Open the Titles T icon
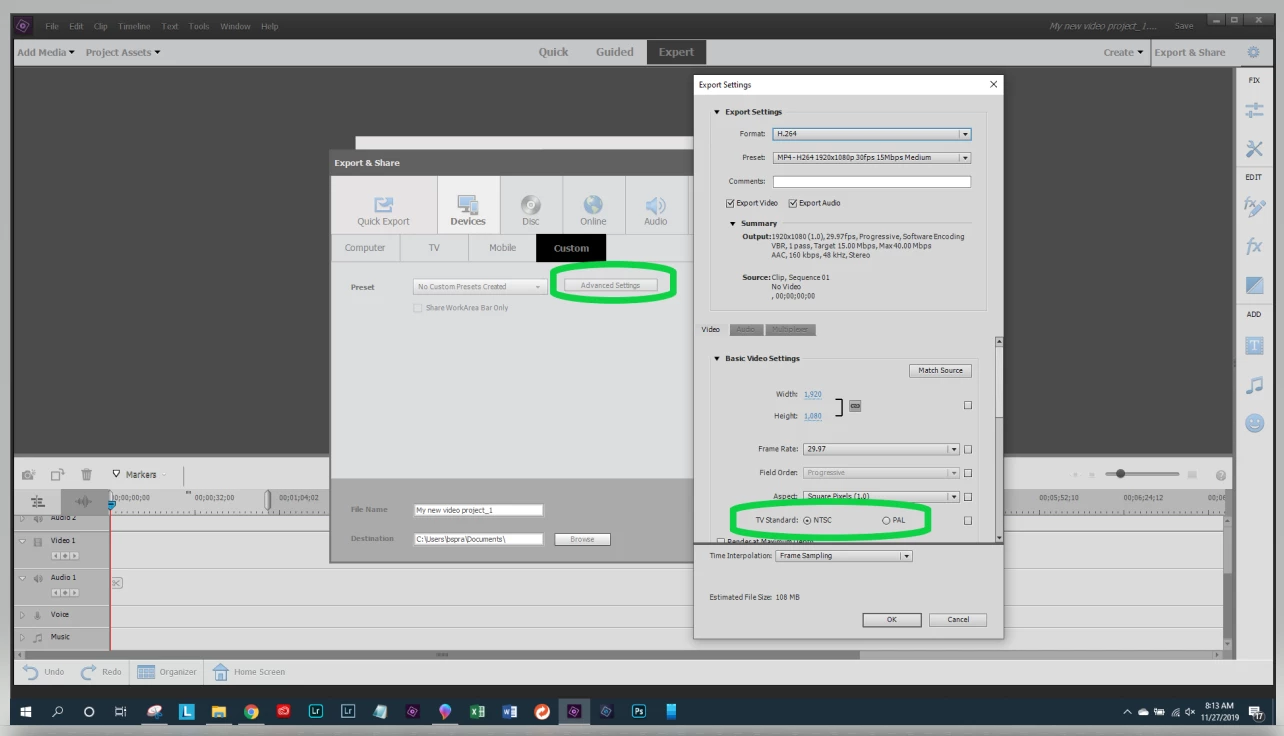The width and height of the screenshot is (1284, 736). [x=1254, y=346]
